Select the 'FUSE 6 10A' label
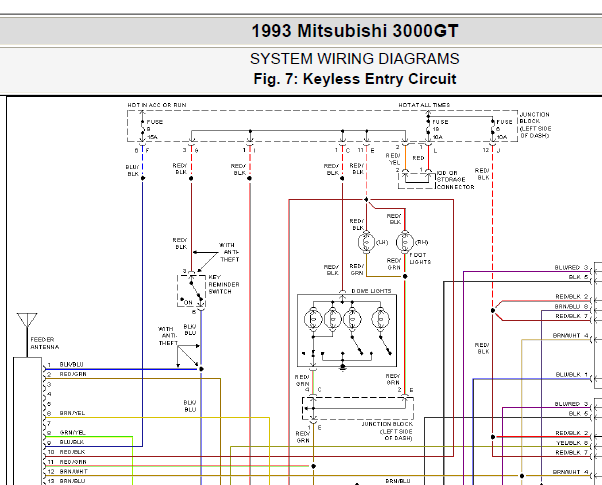 click(504, 129)
